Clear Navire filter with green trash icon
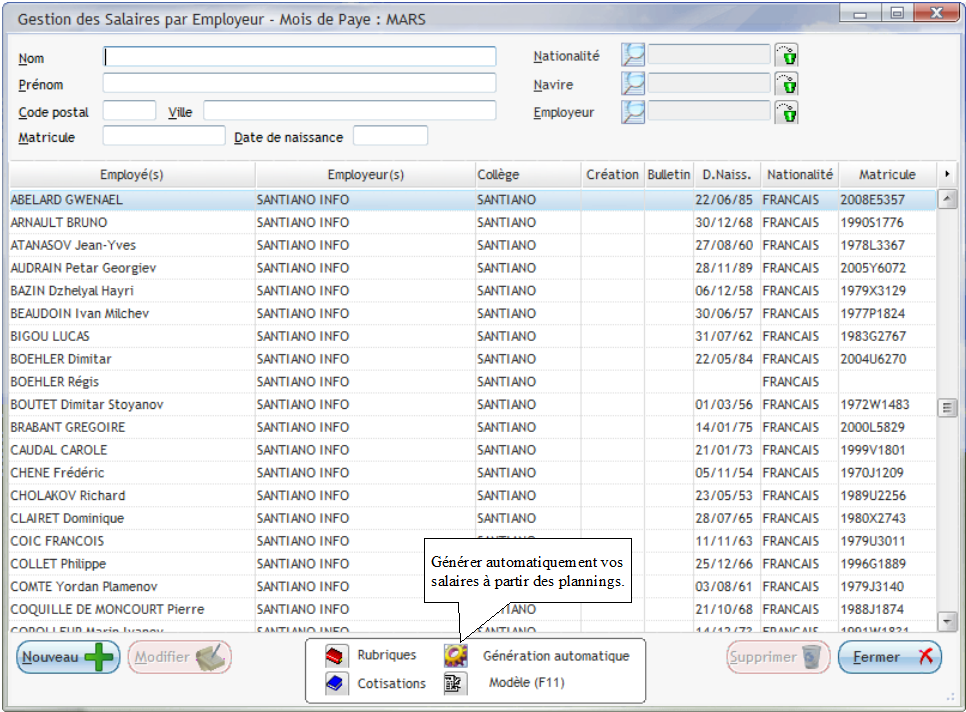This screenshot has width=966, height=712. pos(788,84)
